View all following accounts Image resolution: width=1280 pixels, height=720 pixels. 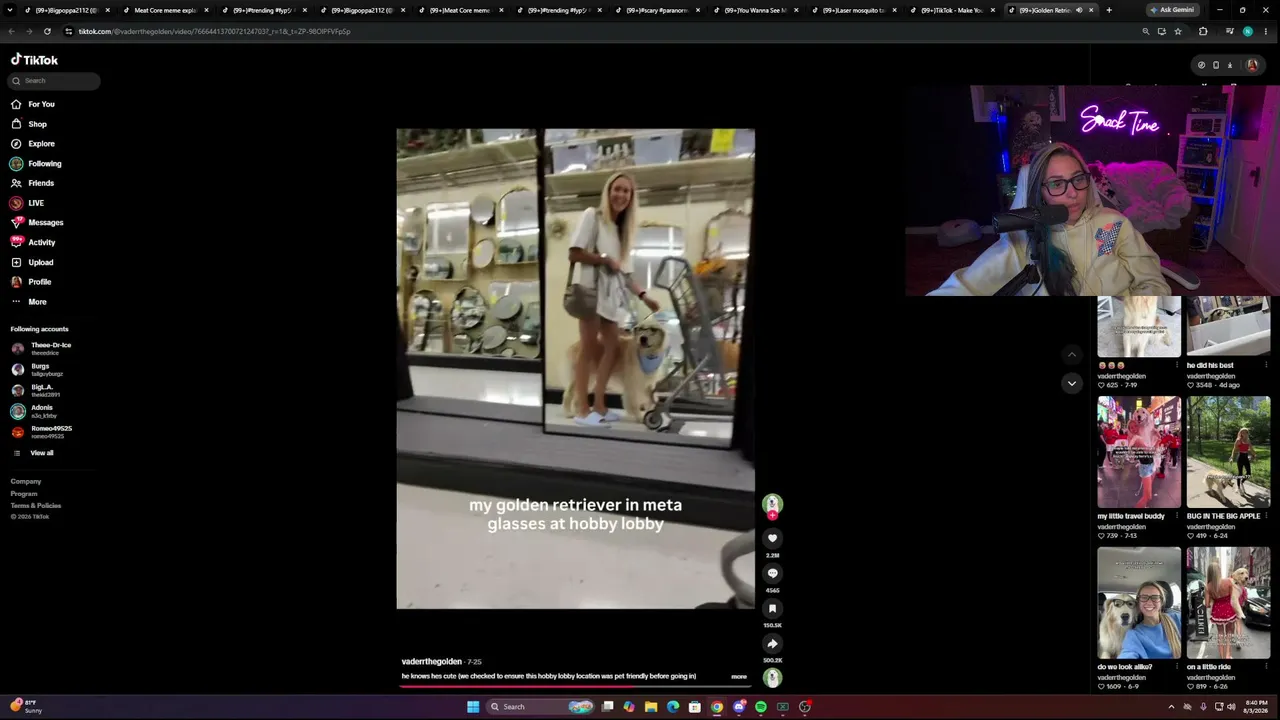click(x=41, y=453)
